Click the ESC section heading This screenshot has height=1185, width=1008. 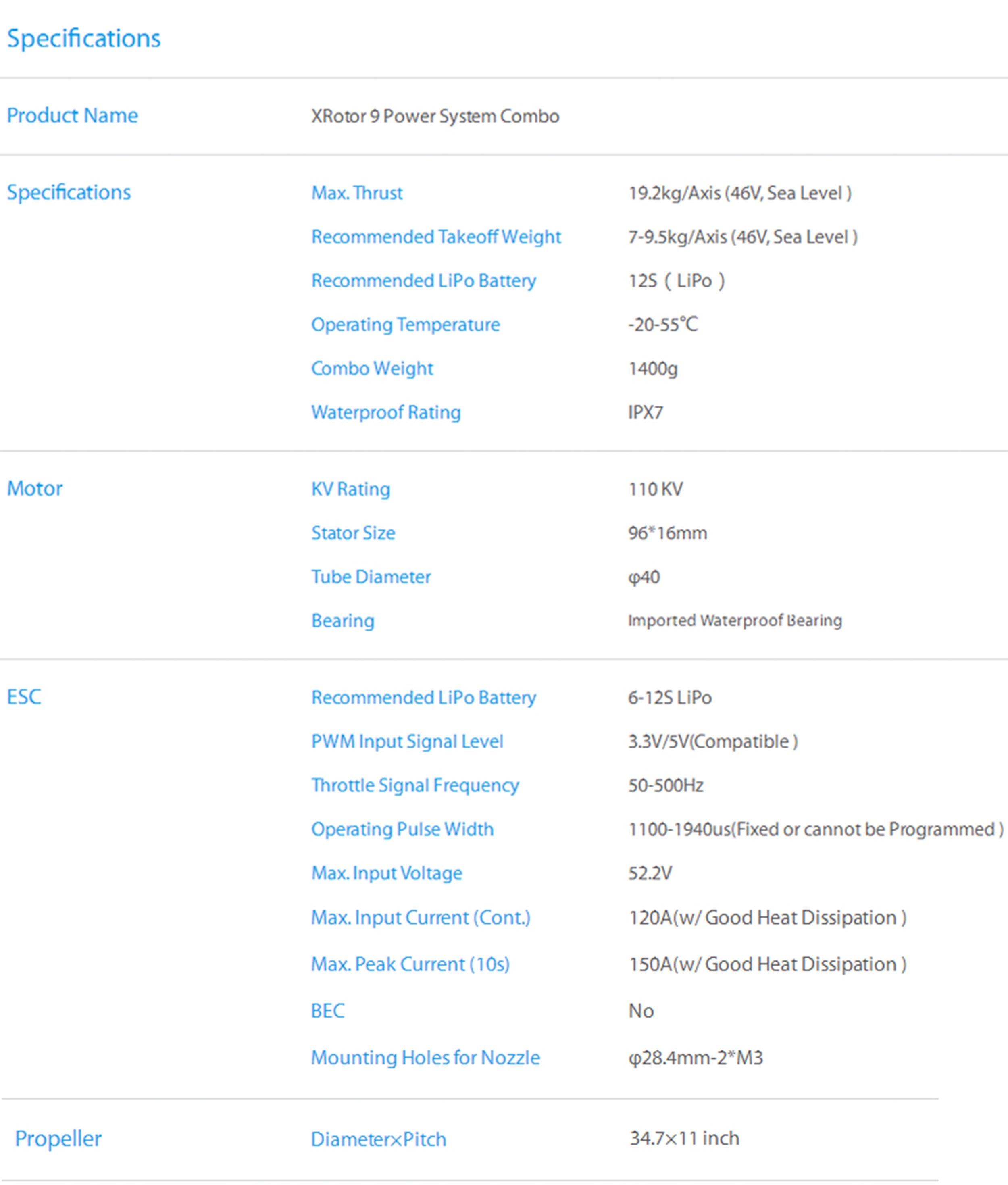(24, 697)
